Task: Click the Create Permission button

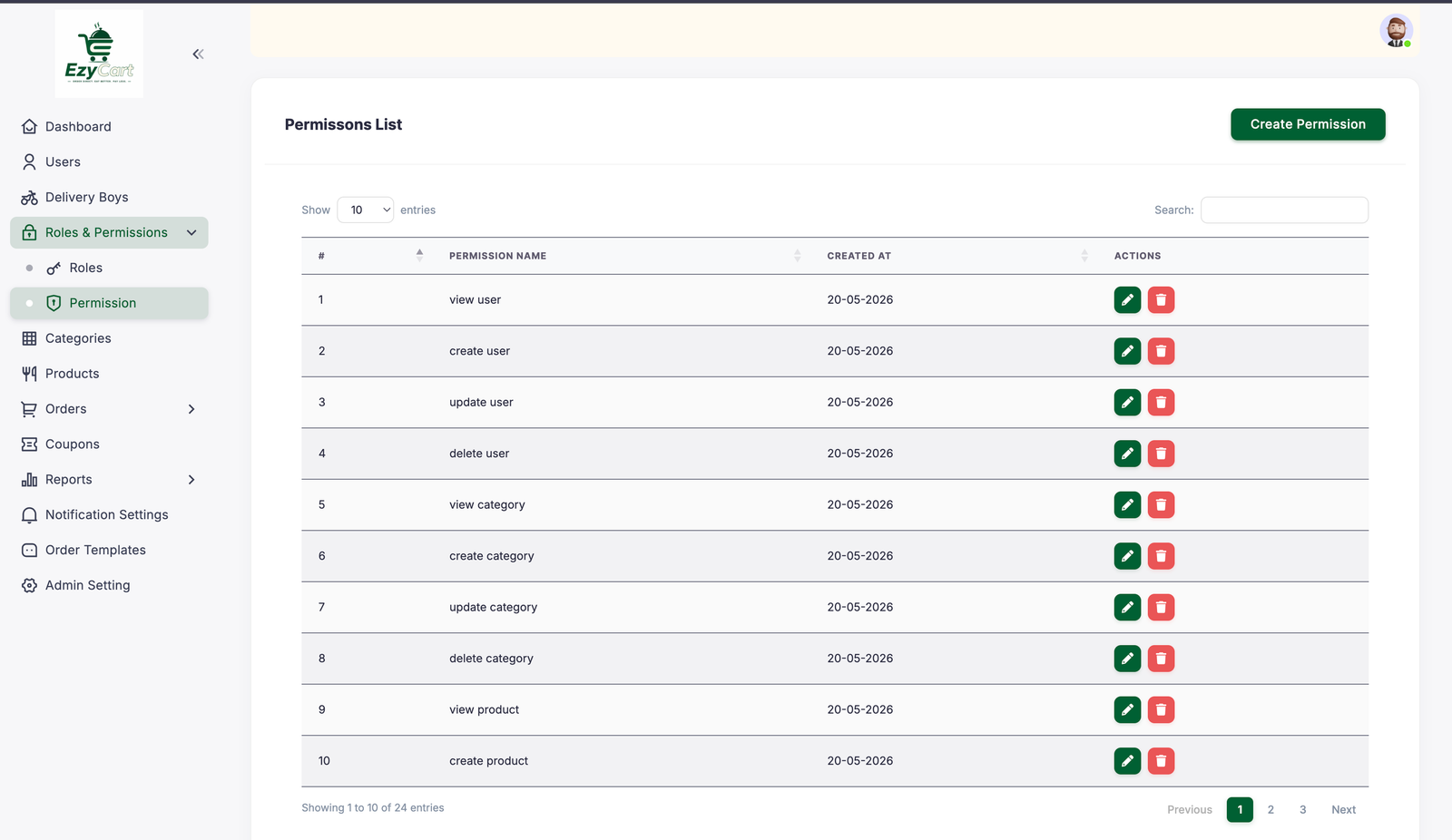Action: [1308, 124]
